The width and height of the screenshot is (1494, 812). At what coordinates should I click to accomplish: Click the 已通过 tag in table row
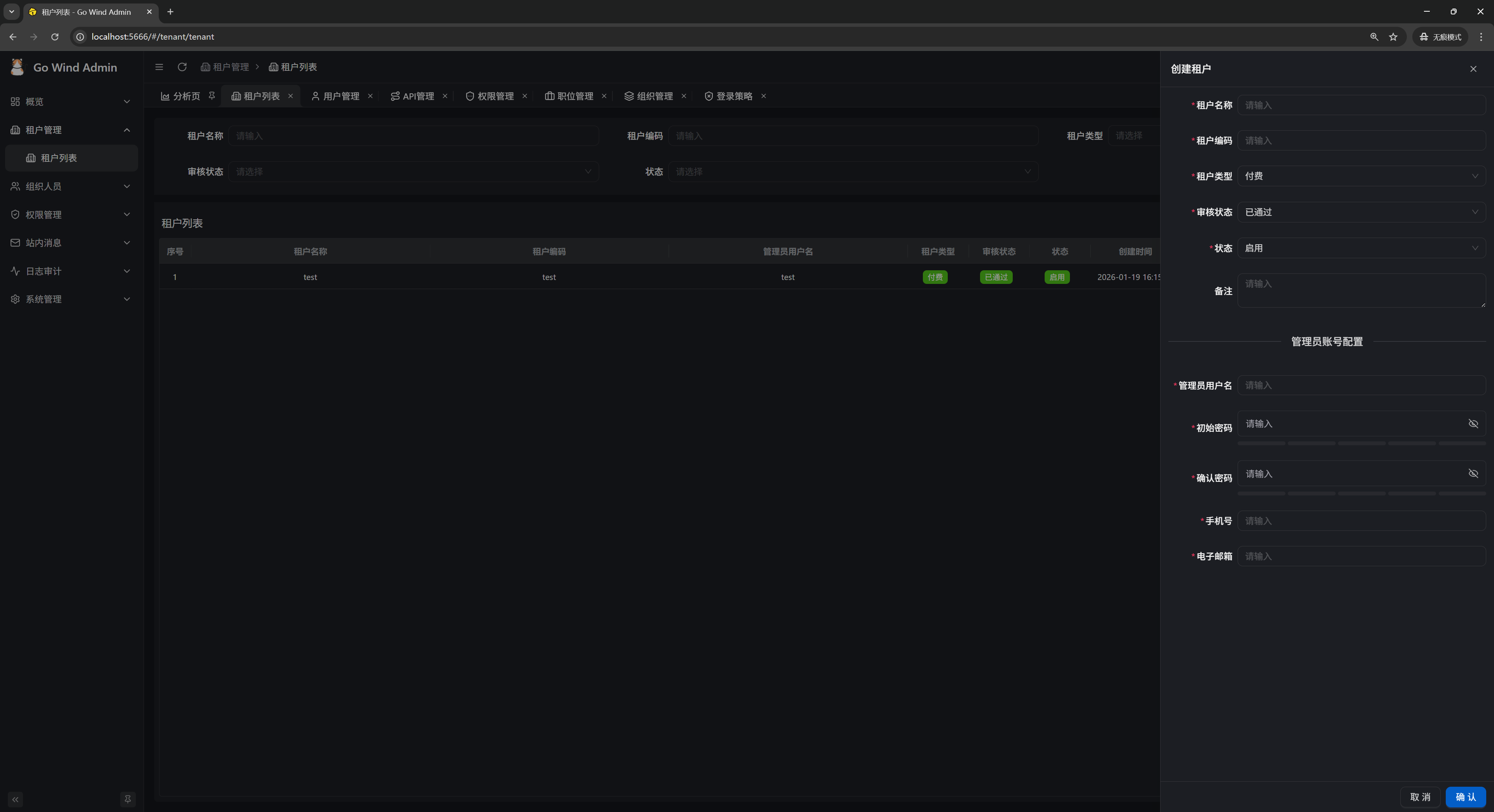(996, 277)
